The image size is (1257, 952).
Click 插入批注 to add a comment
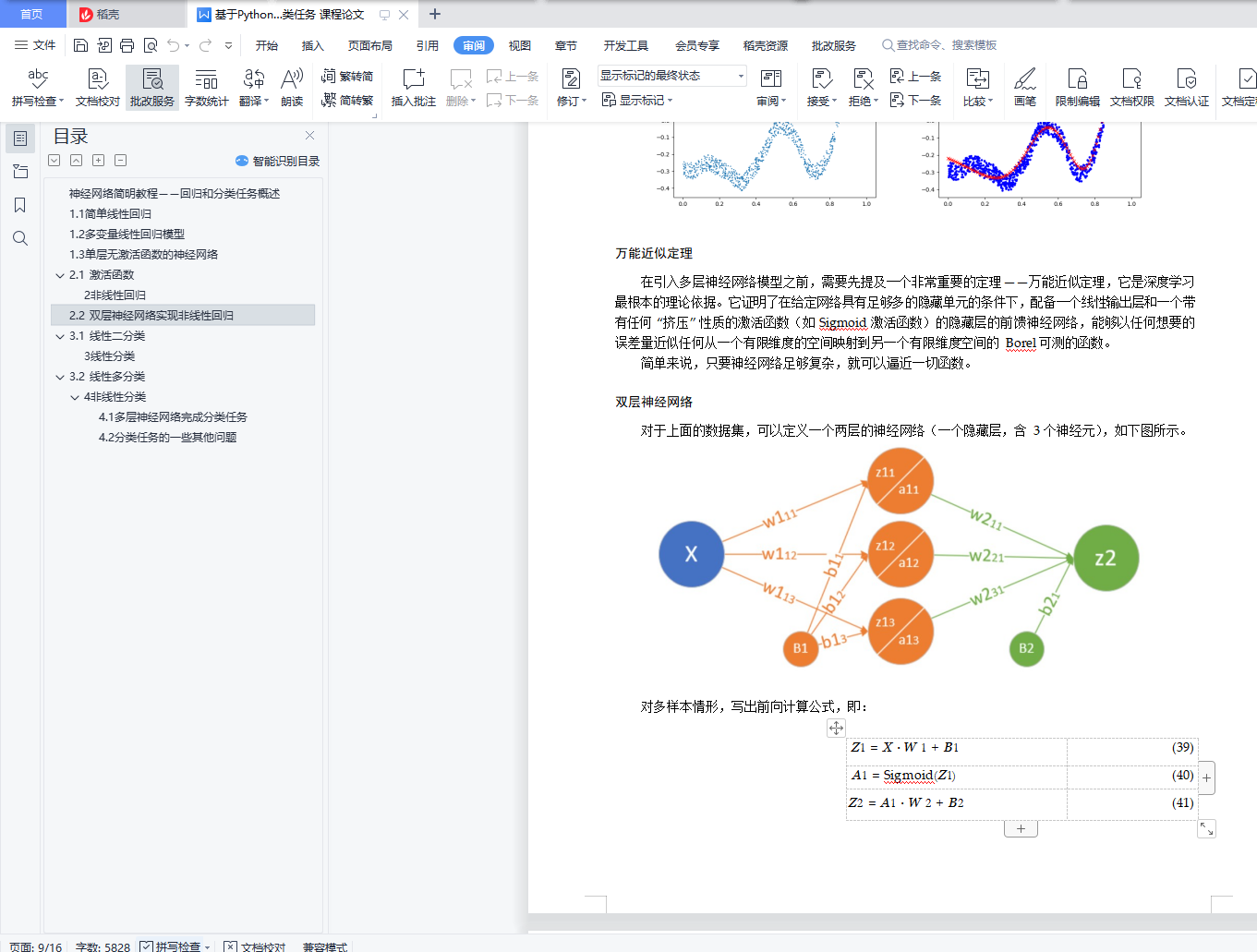(x=413, y=89)
